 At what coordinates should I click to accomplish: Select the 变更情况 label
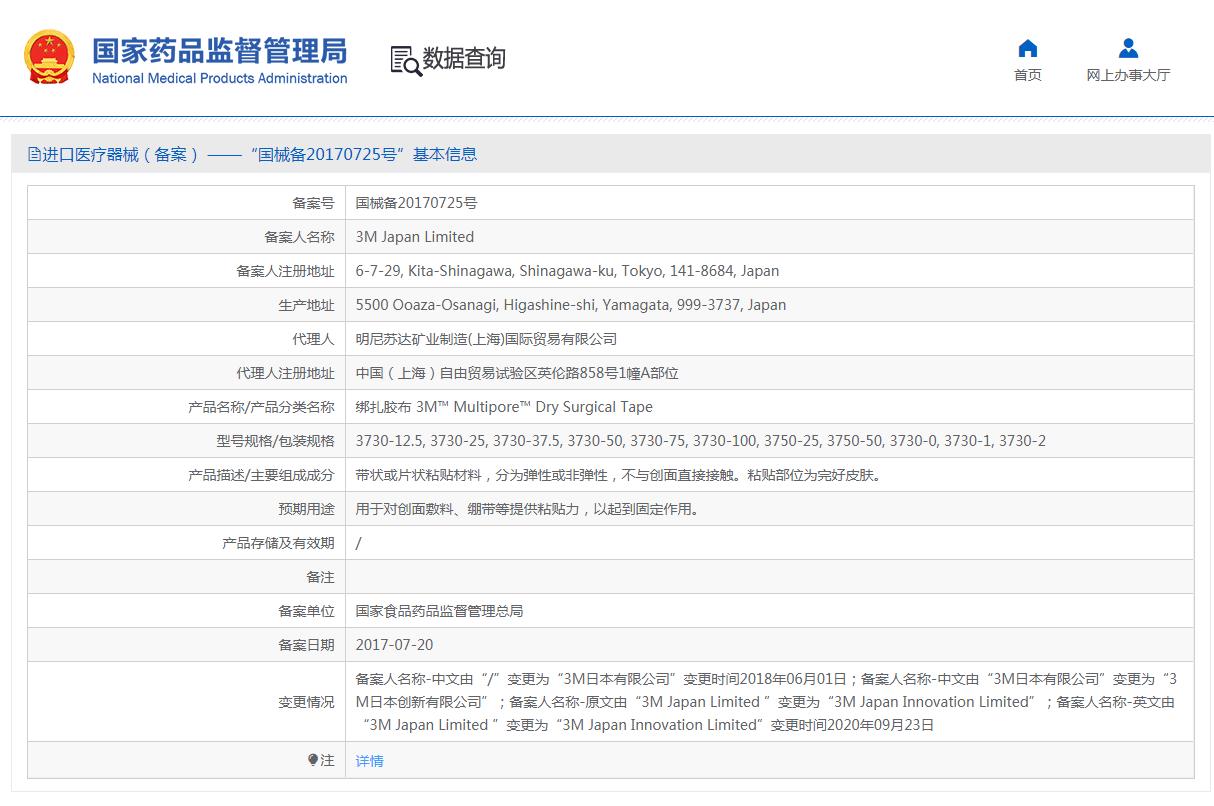pos(306,702)
